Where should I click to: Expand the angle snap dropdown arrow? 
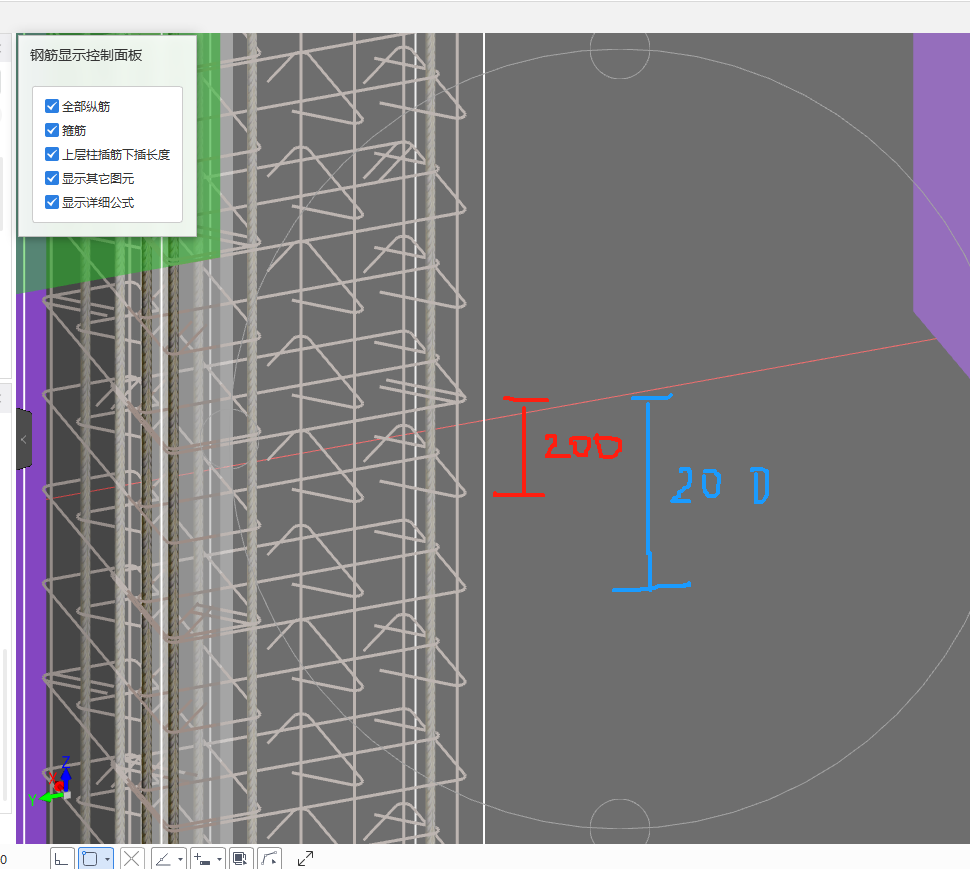click(x=181, y=859)
